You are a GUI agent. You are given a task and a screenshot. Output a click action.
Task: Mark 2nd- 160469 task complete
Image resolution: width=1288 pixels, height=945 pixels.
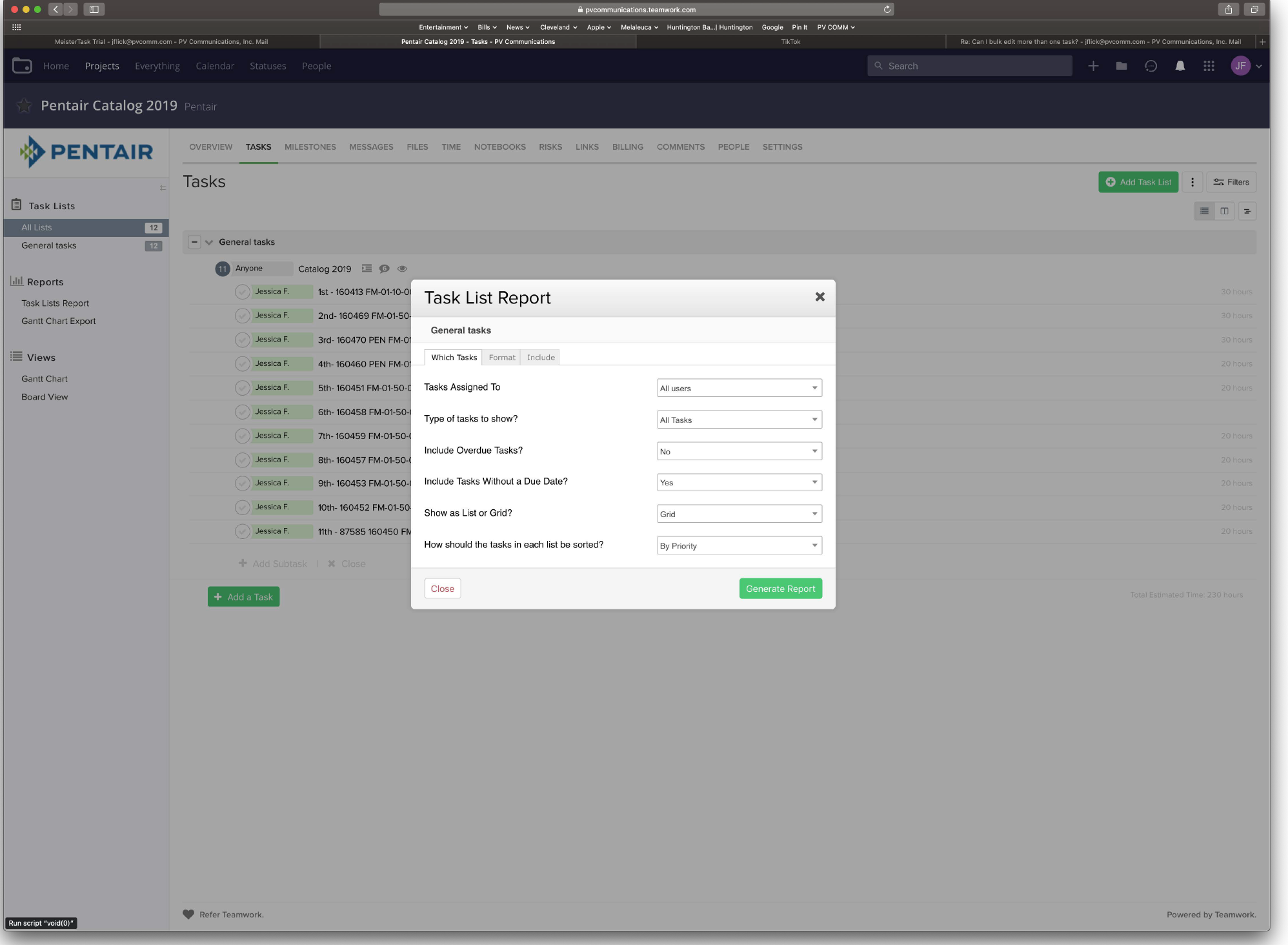click(242, 316)
